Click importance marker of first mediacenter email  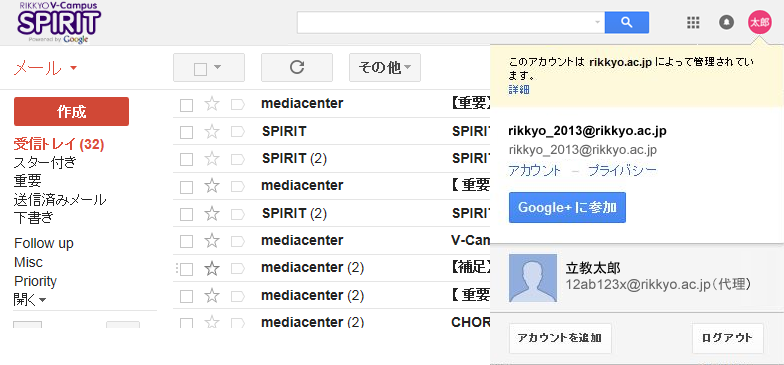238,104
